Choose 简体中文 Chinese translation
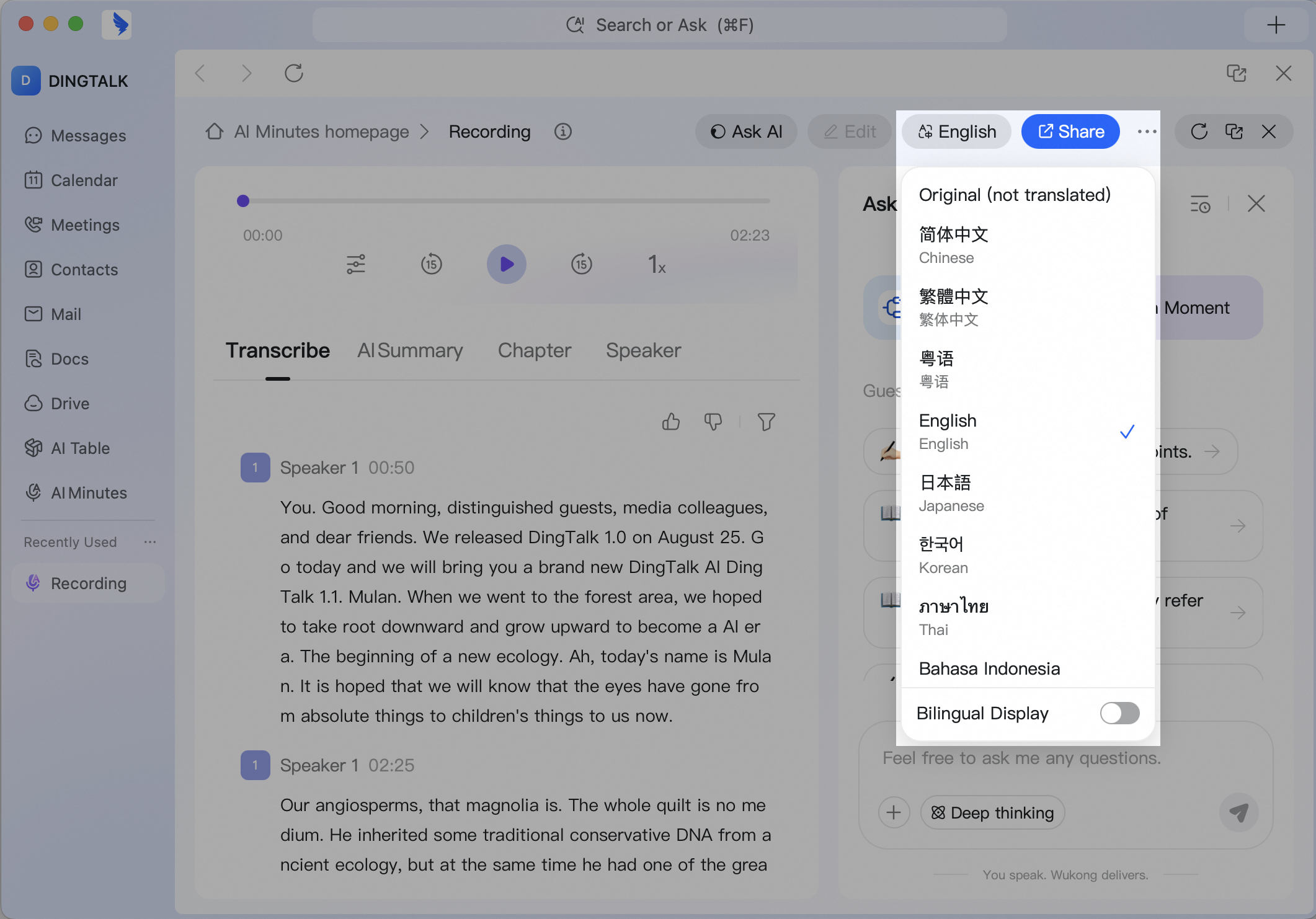 point(1028,245)
